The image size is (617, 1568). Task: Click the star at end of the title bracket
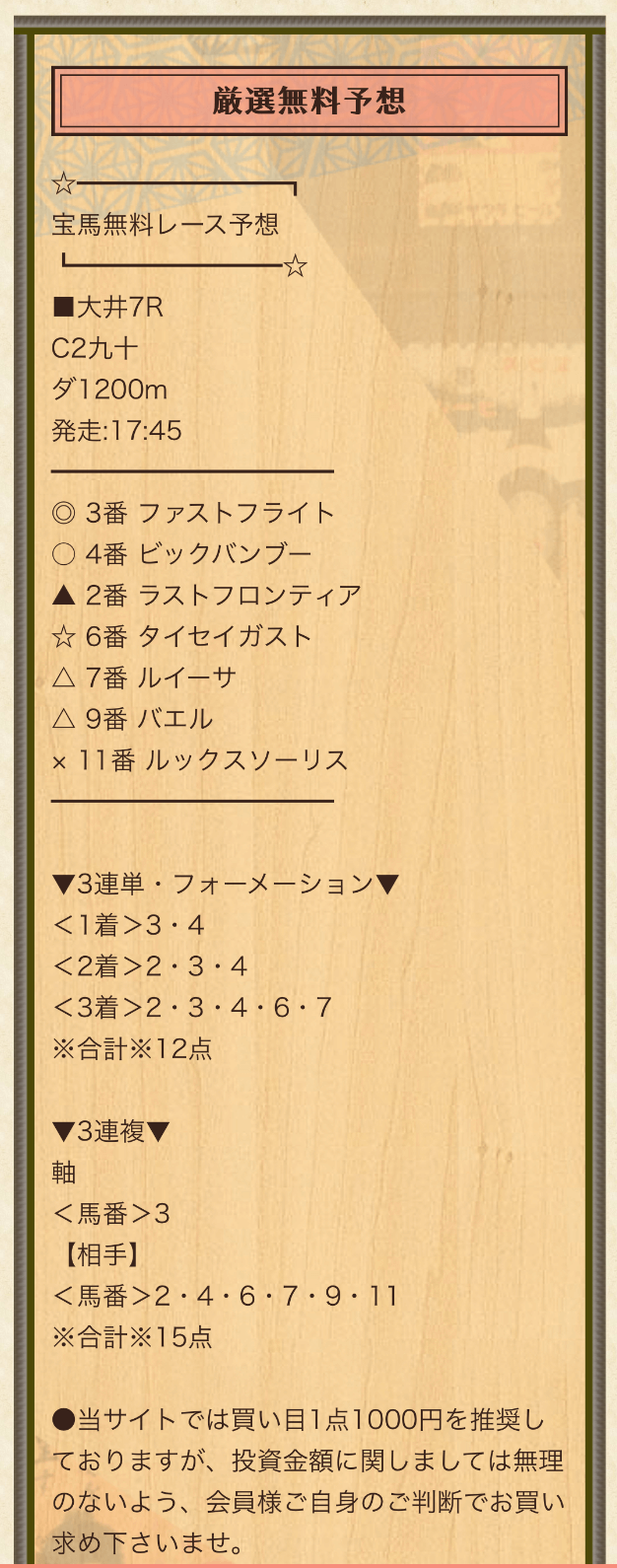[x=296, y=267]
